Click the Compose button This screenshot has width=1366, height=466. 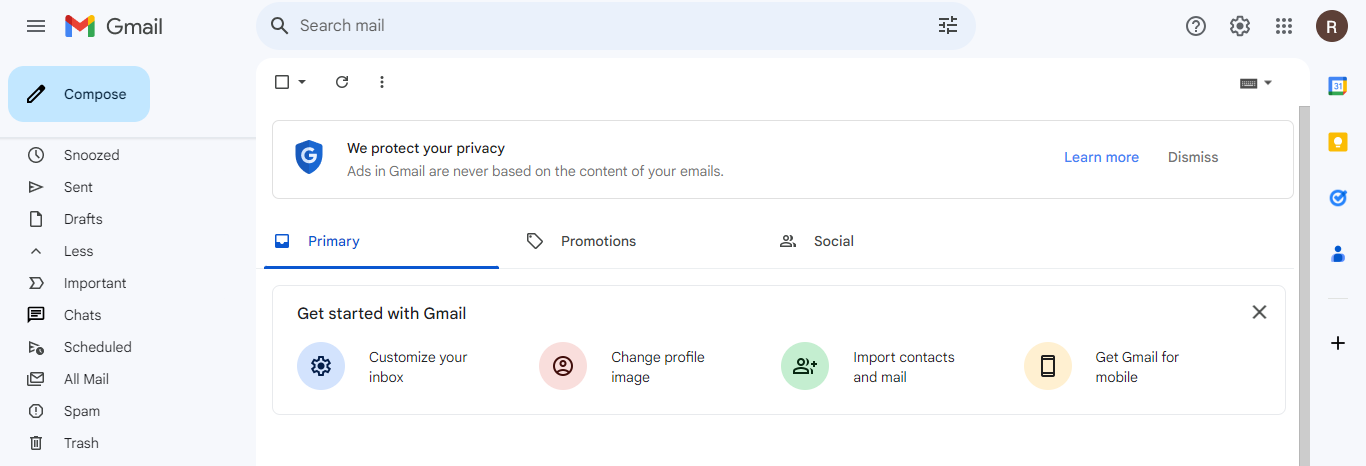pos(79,94)
